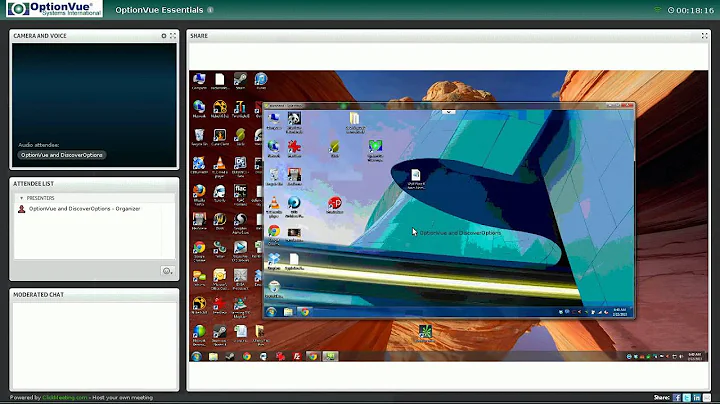Collapse the Presenters group
Image resolution: width=720 pixels, height=404 pixels.
21,198
